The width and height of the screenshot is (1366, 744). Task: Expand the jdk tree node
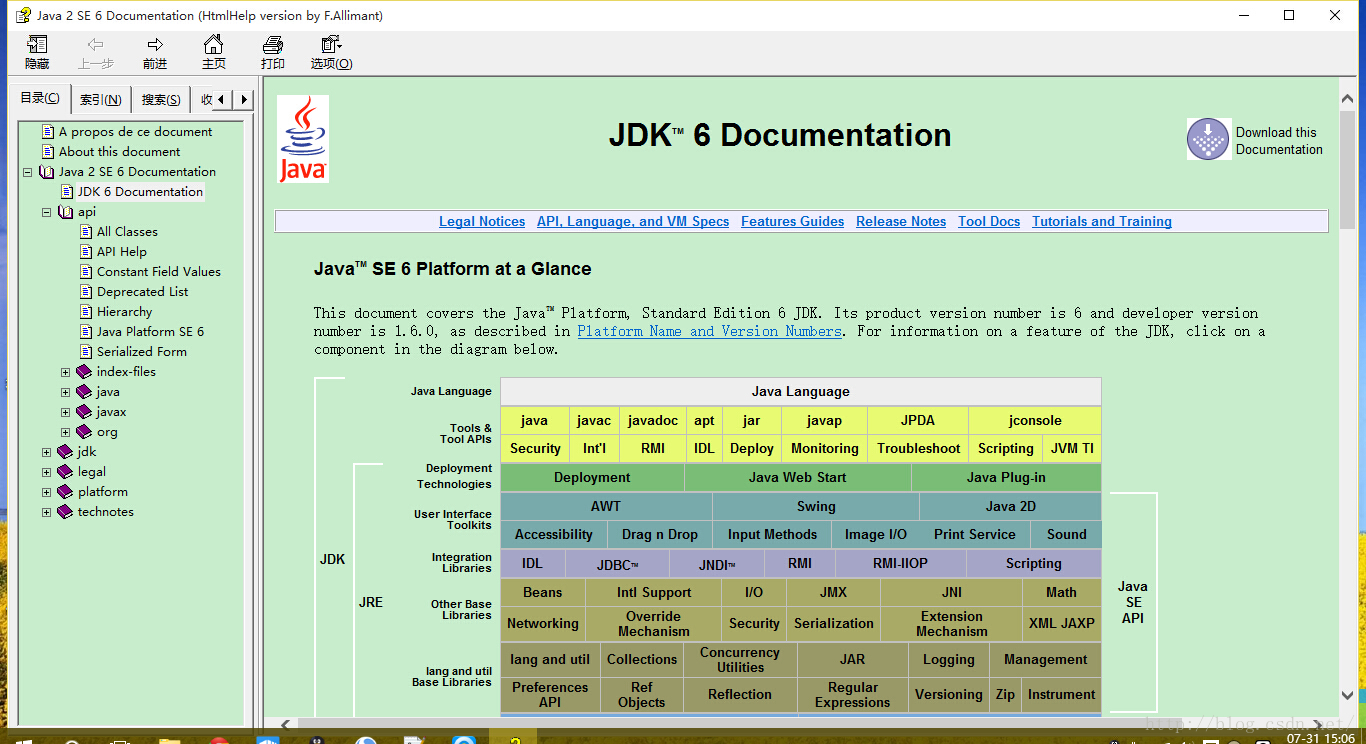[46, 452]
